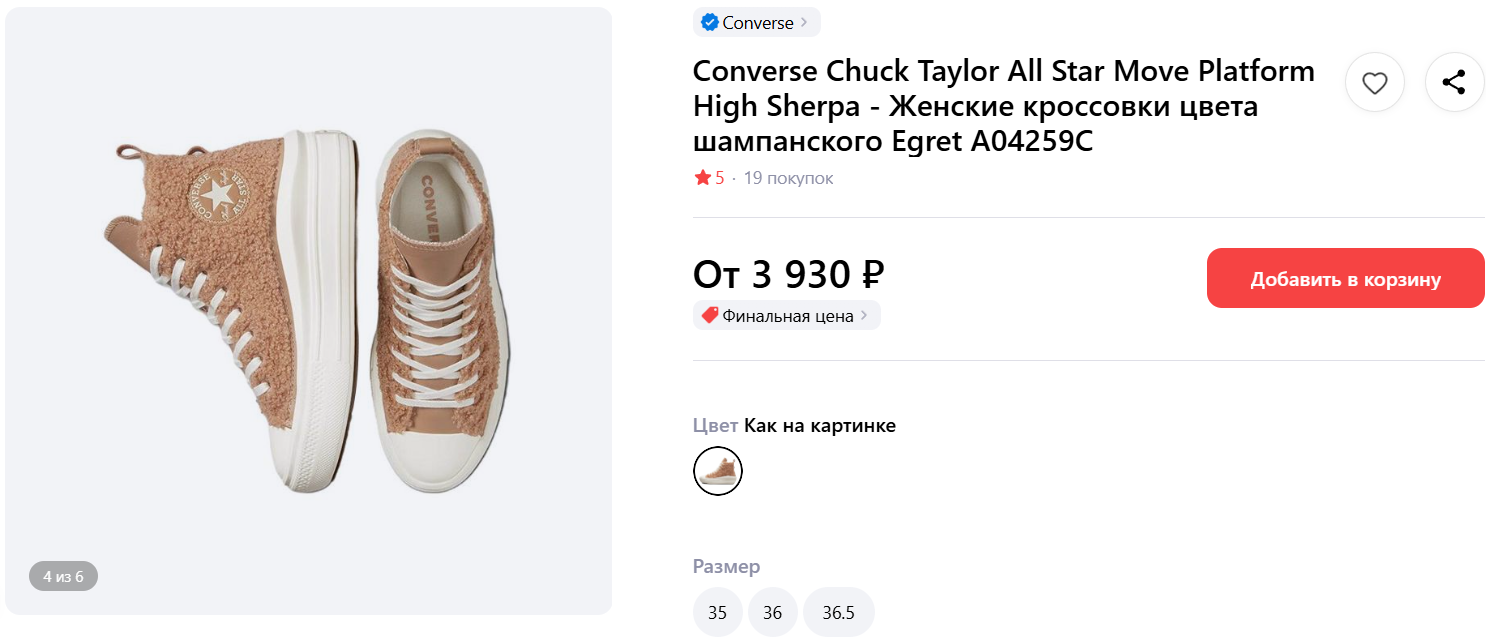This screenshot has width=1492, height=643.
Task: Choose size 36
Action: 772,613
